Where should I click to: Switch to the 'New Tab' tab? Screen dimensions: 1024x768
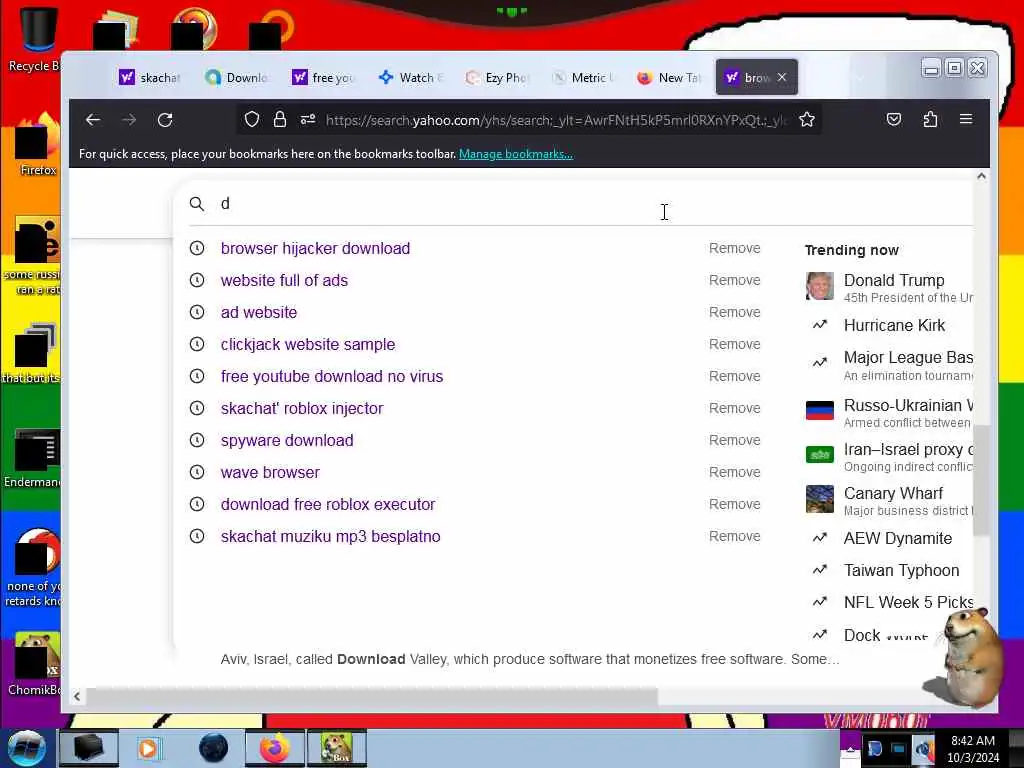[x=667, y=78]
